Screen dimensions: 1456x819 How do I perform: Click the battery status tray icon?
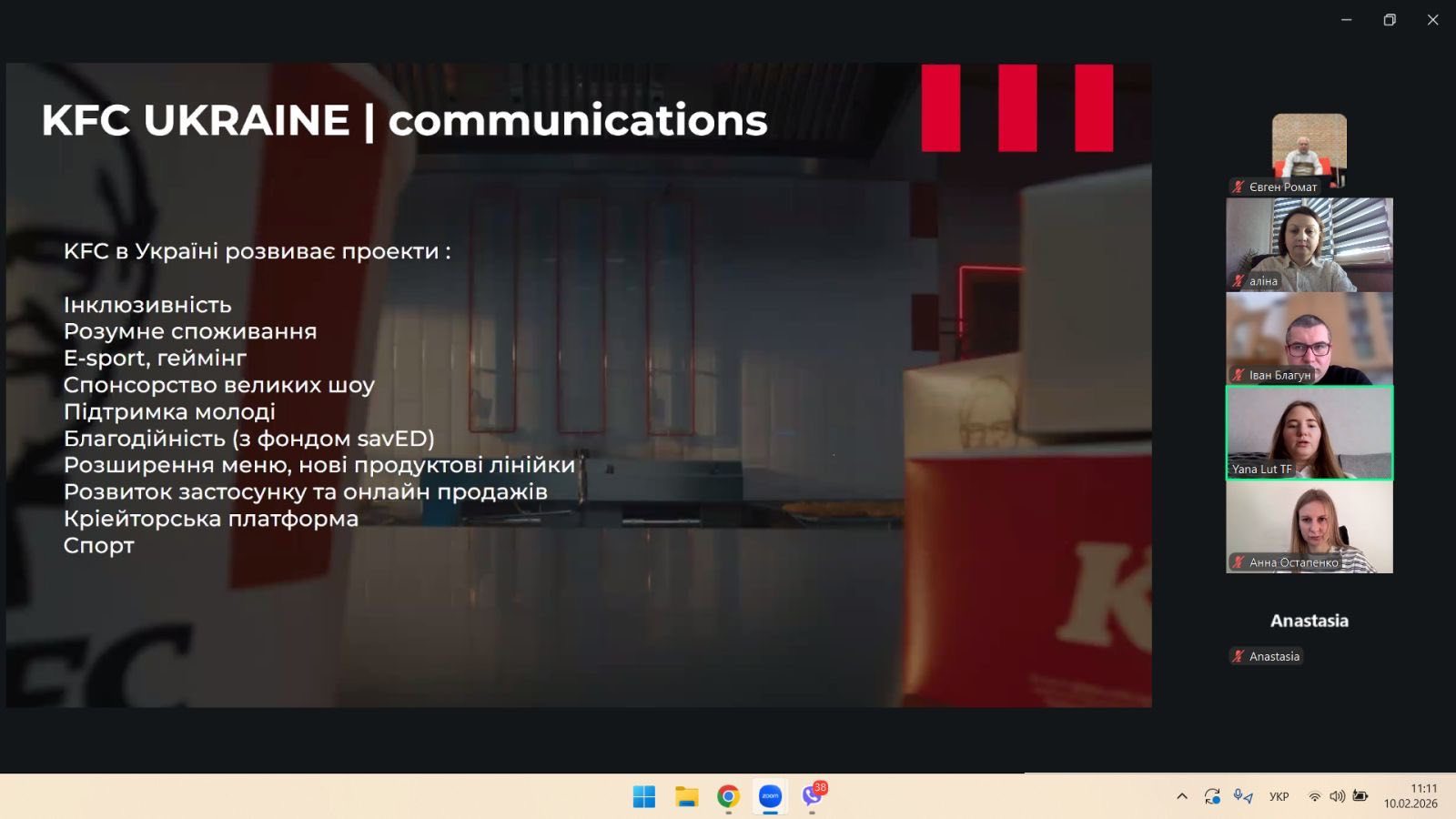pos(1360,796)
